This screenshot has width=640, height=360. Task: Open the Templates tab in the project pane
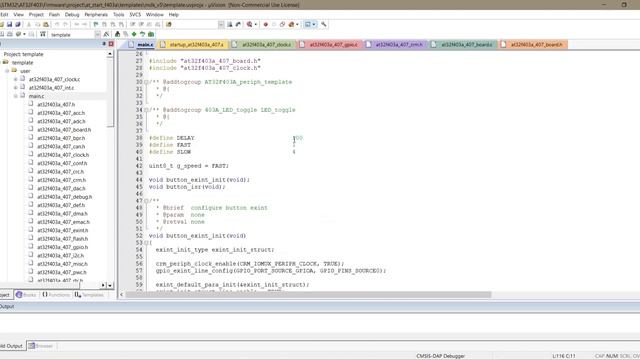[89, 295]
